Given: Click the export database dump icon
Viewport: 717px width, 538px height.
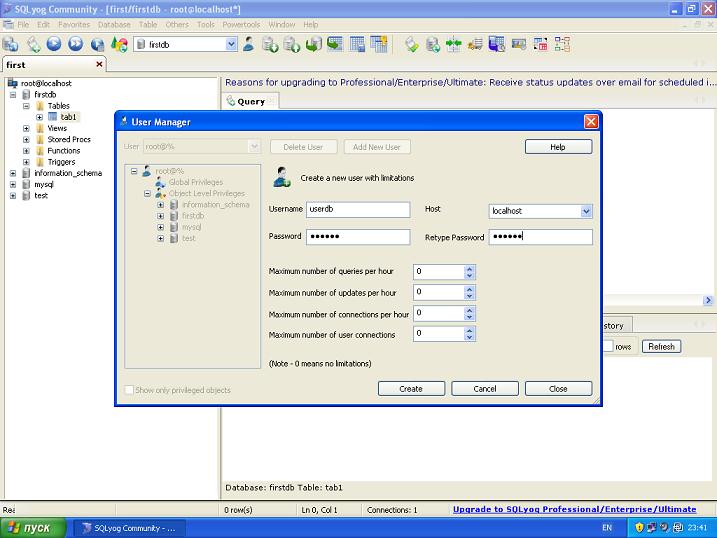Looking at the screenshot, I should point(291,44).
